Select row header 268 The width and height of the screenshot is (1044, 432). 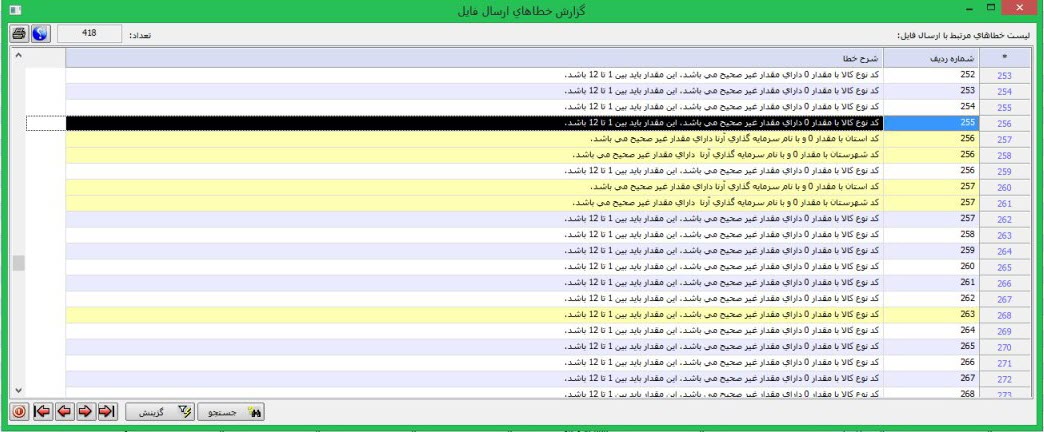tap(1003, 315)
